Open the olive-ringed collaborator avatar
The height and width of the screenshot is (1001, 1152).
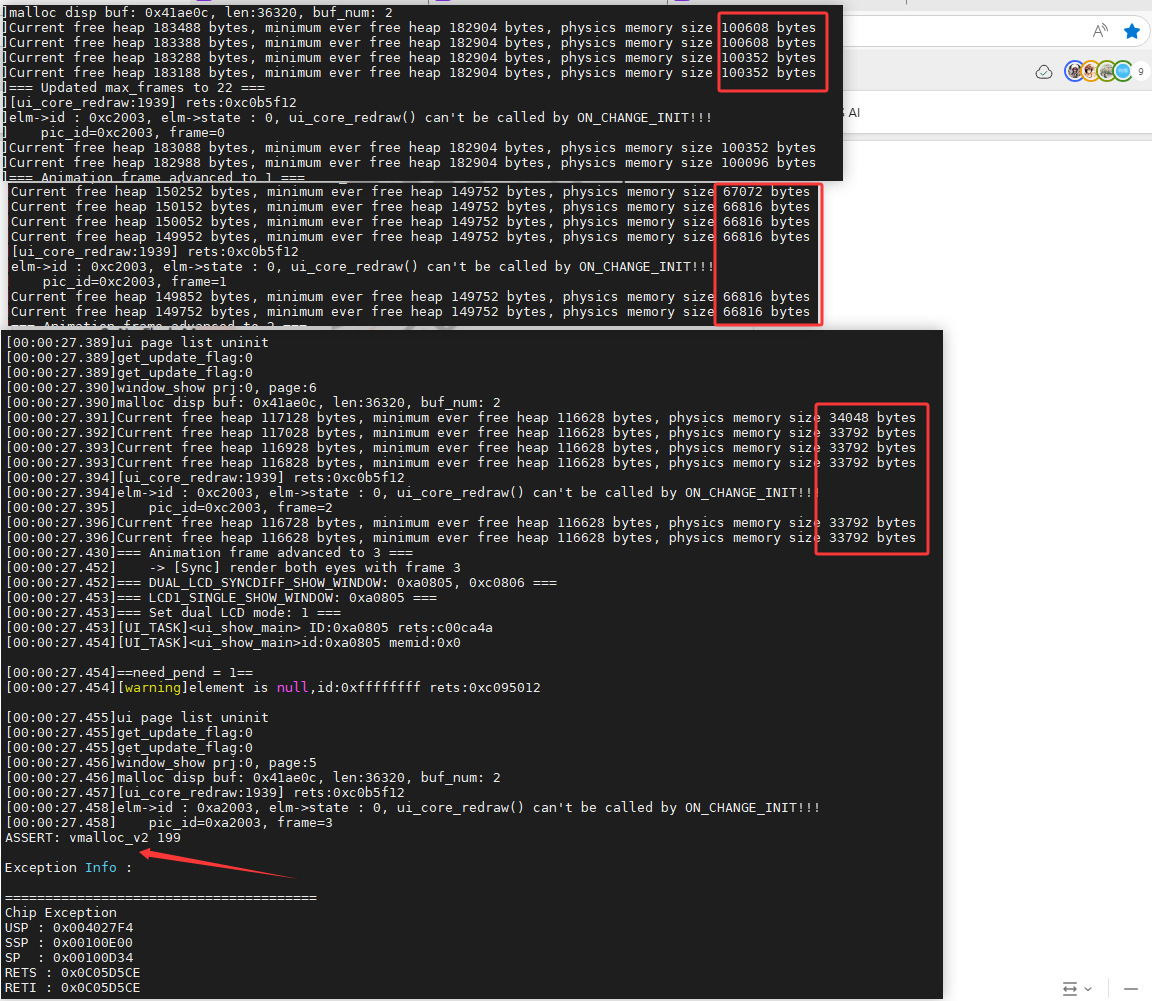click(1106, 71)
